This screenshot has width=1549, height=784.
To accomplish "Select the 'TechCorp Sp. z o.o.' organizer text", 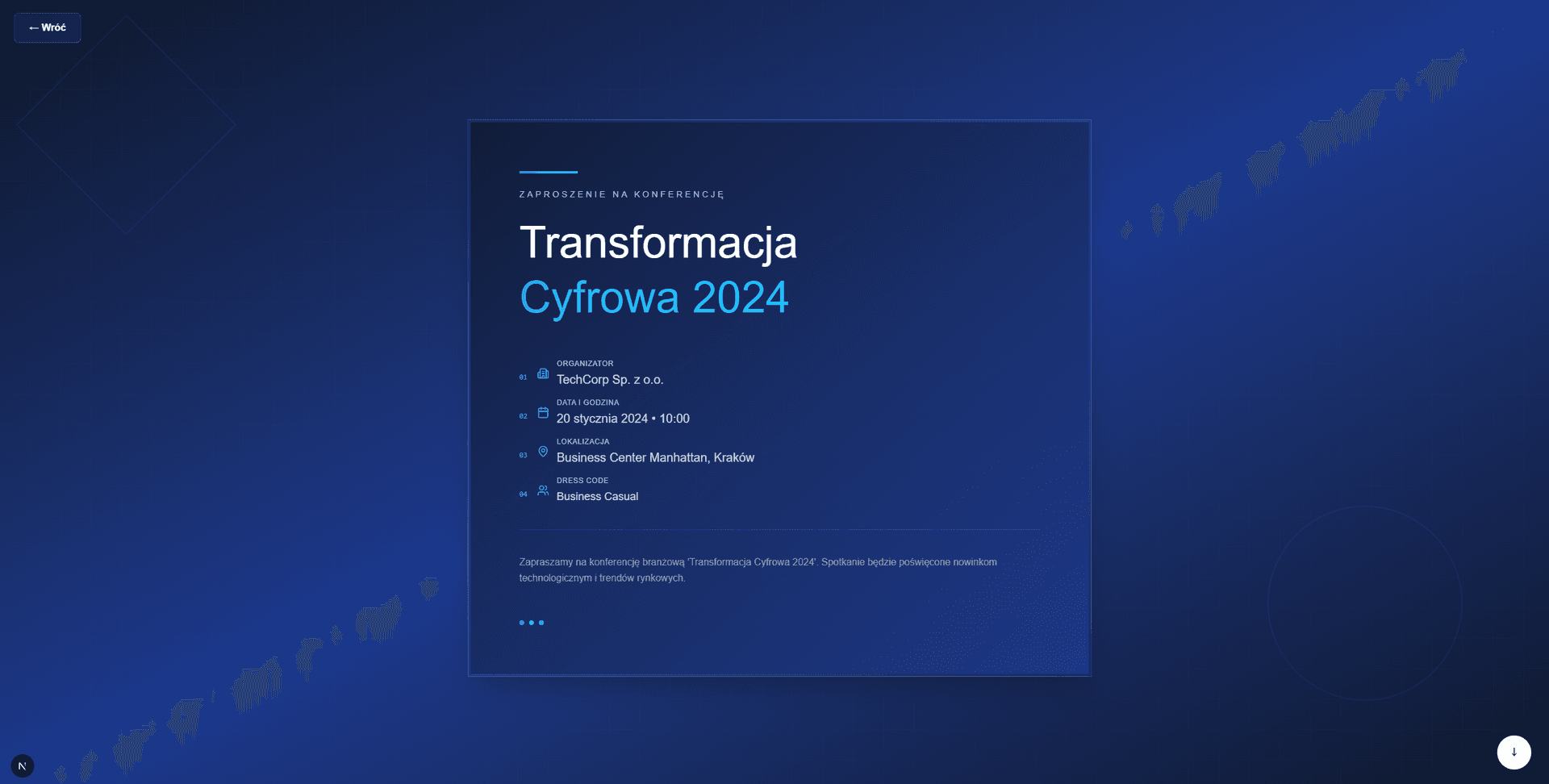I will 610,380.
